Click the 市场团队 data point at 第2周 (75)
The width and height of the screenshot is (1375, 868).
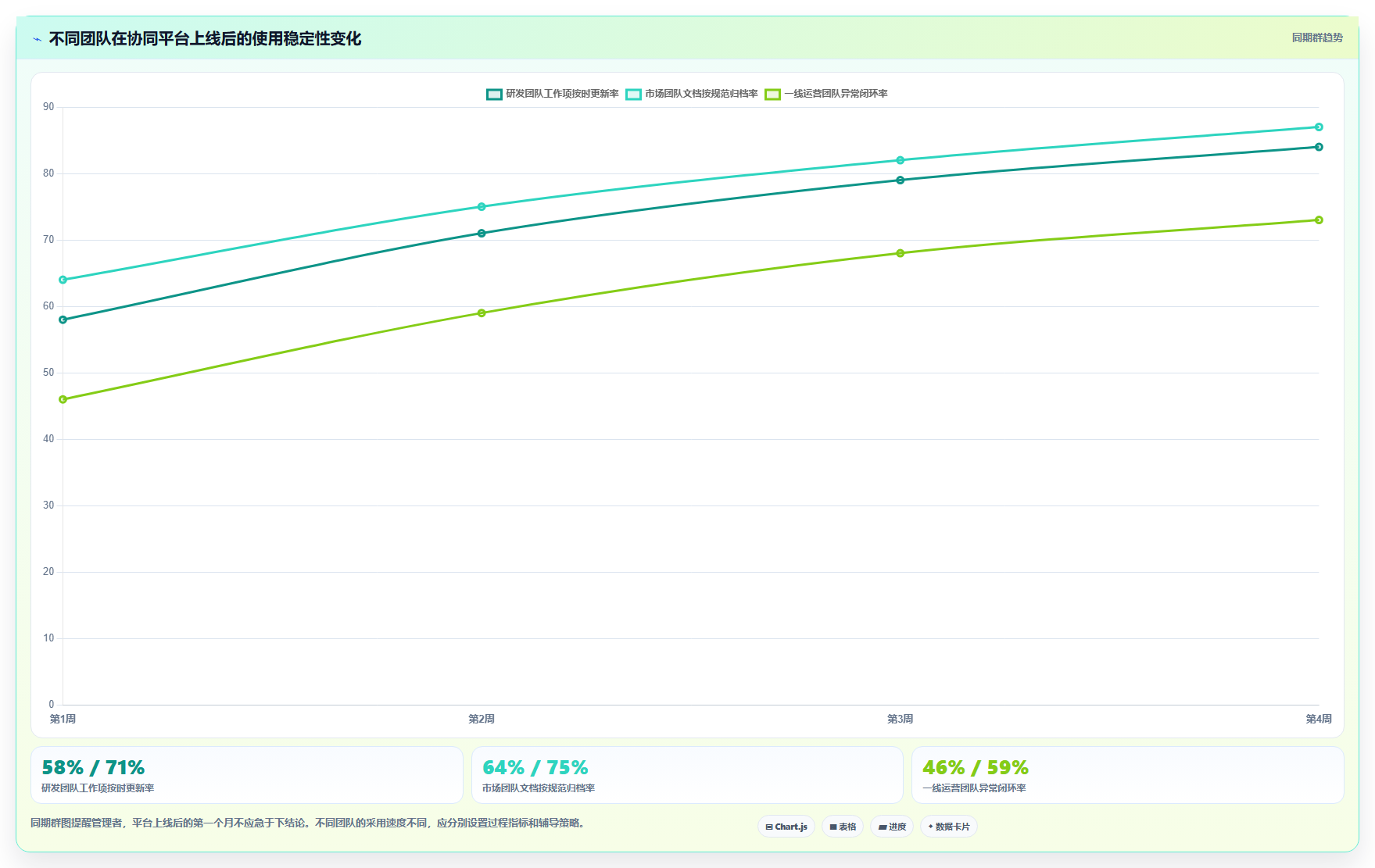(x=482, y=206)
